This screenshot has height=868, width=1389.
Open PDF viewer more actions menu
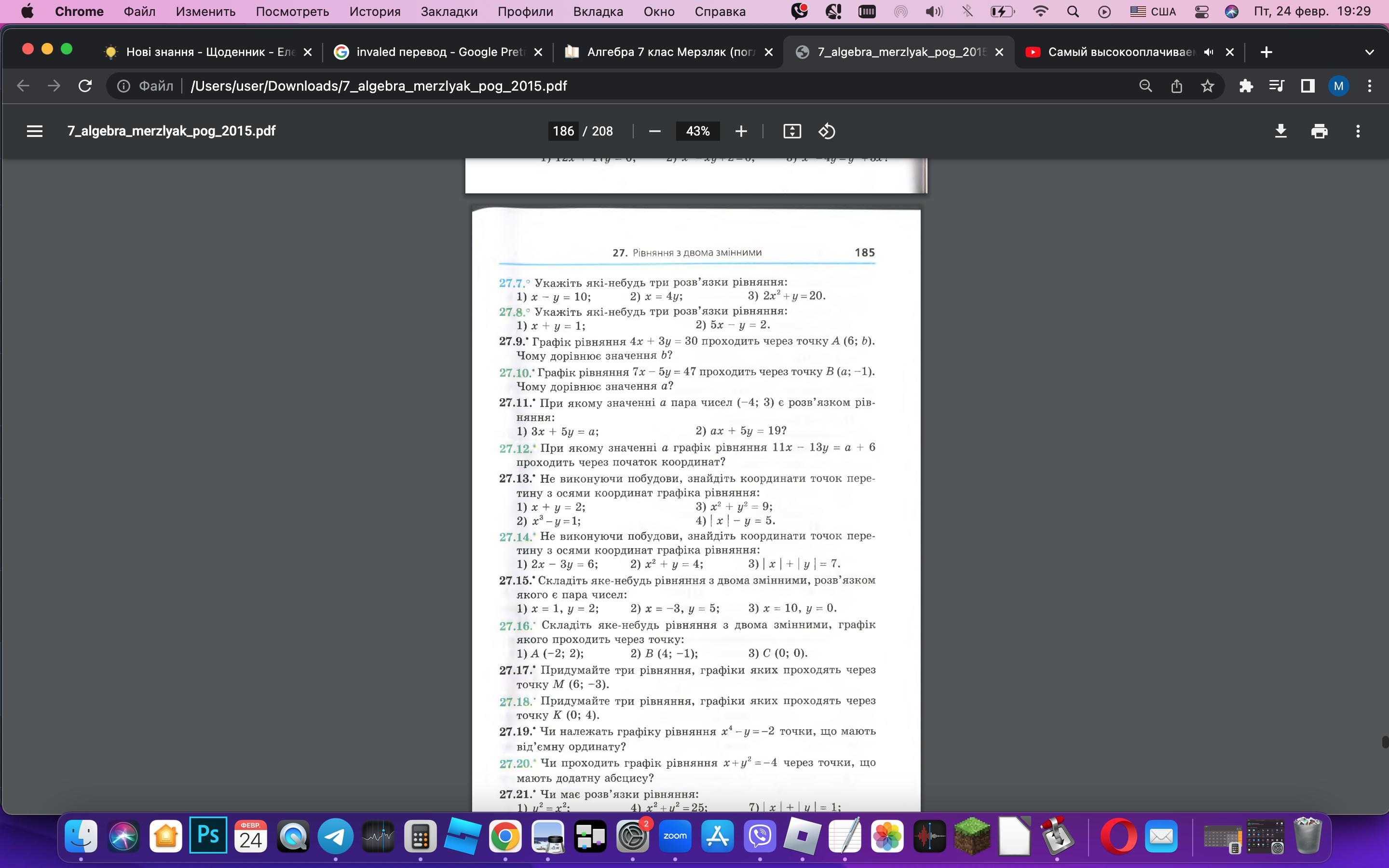[x=1358, y=132]
